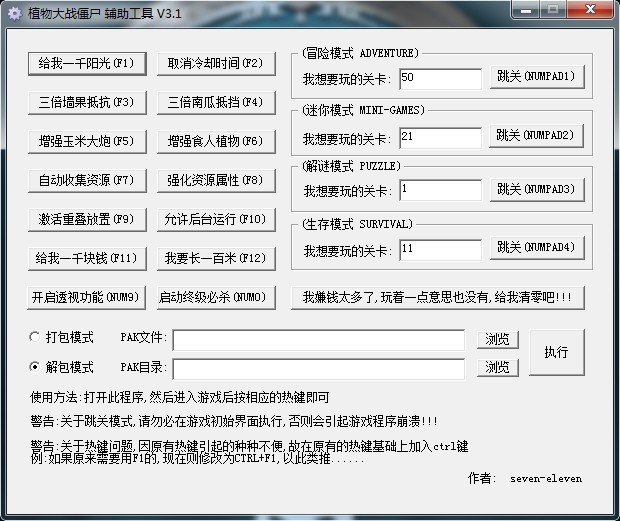Screen dimensions: 620x521
Task: Click 允许后台运行 (F10) button
Action: coord(216,219)
